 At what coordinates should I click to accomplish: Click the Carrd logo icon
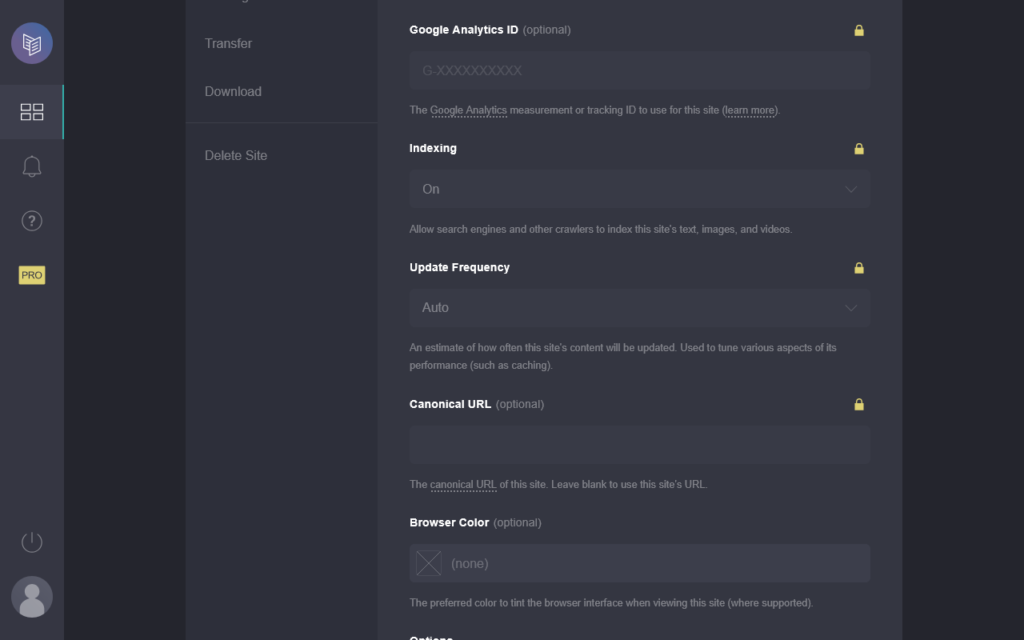click(x=32, y=43)
